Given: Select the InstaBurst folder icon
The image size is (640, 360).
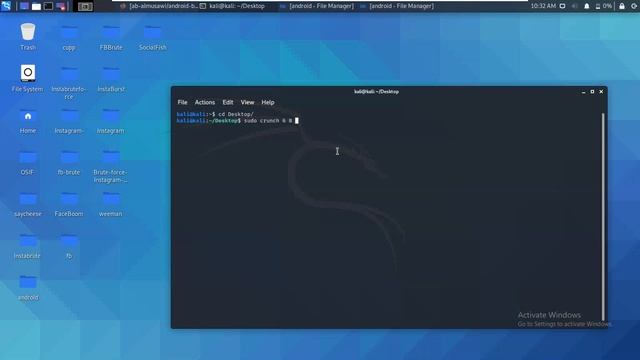Looking at the screenshot, I should (x=111, y=78).
